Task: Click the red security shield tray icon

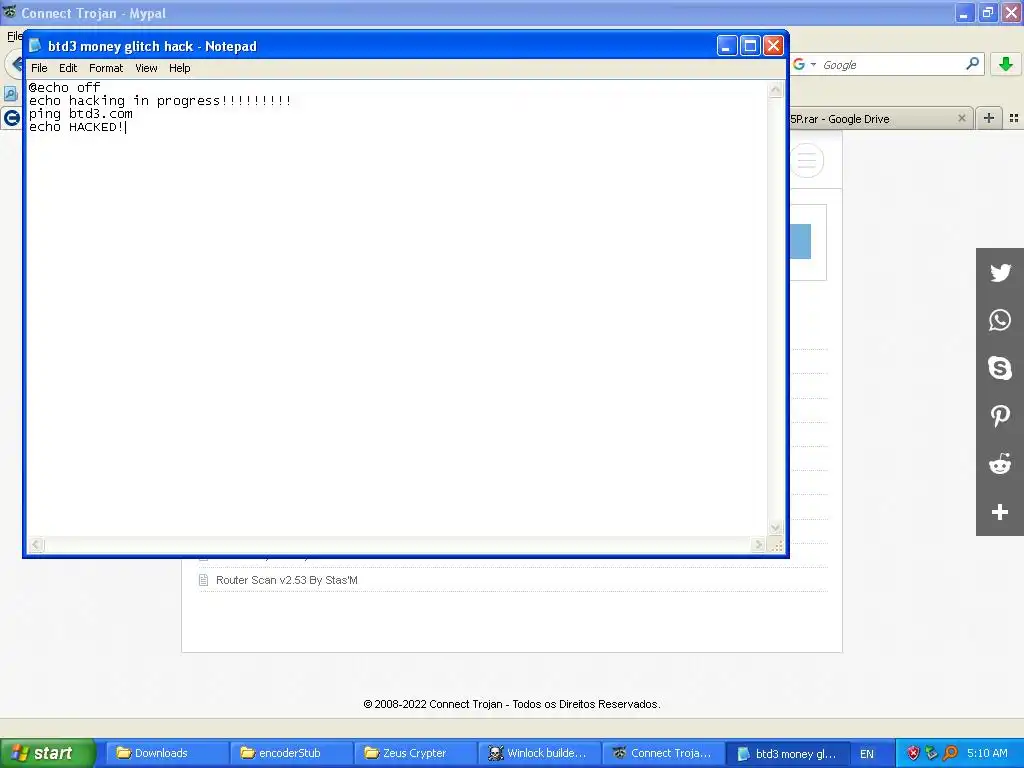Action: coord(914,754)
